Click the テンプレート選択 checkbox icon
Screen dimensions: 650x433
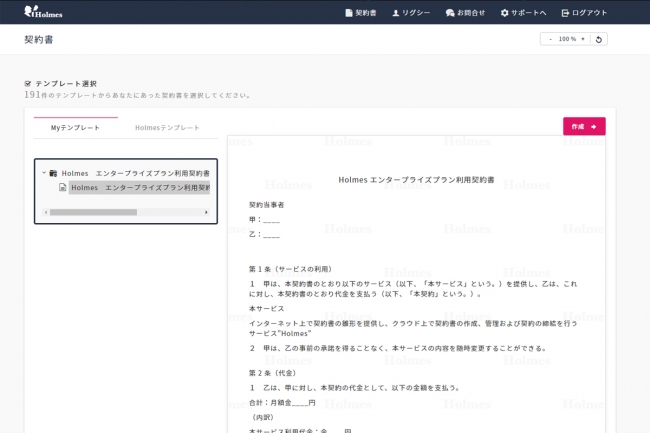click(x=28, y=84)
